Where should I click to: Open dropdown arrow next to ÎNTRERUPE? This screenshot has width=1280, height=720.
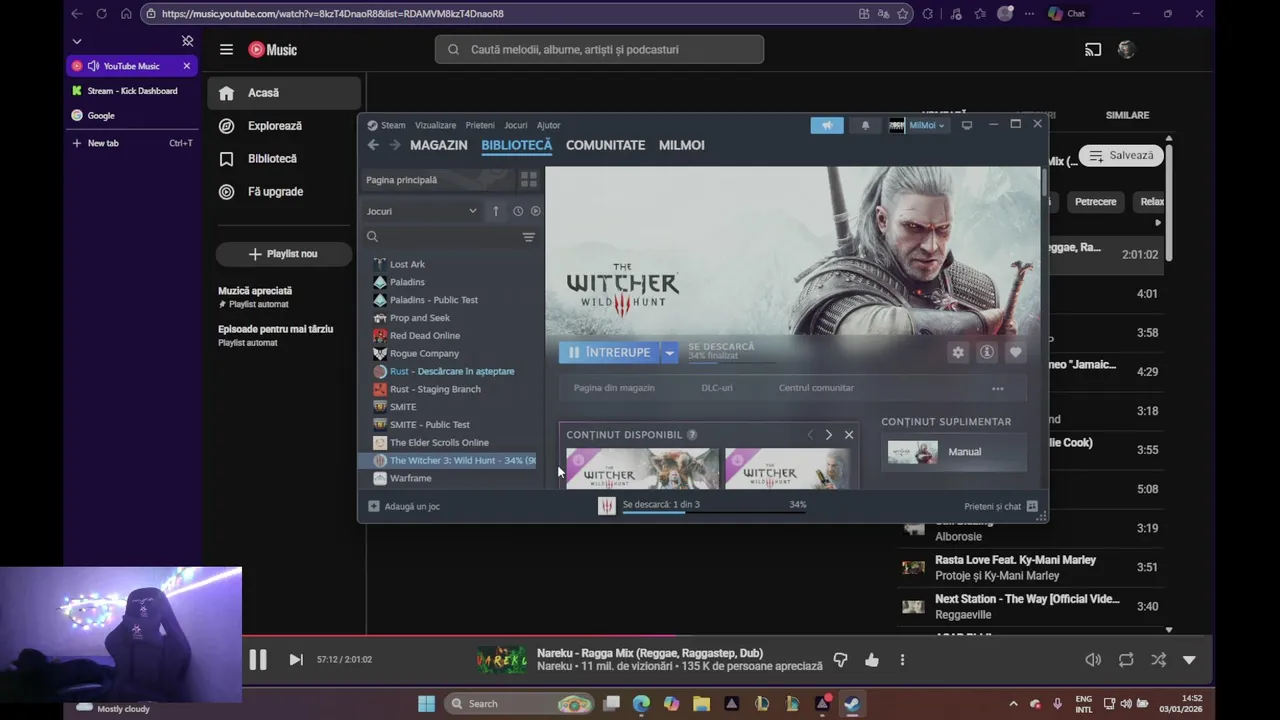tap(670, 352)
